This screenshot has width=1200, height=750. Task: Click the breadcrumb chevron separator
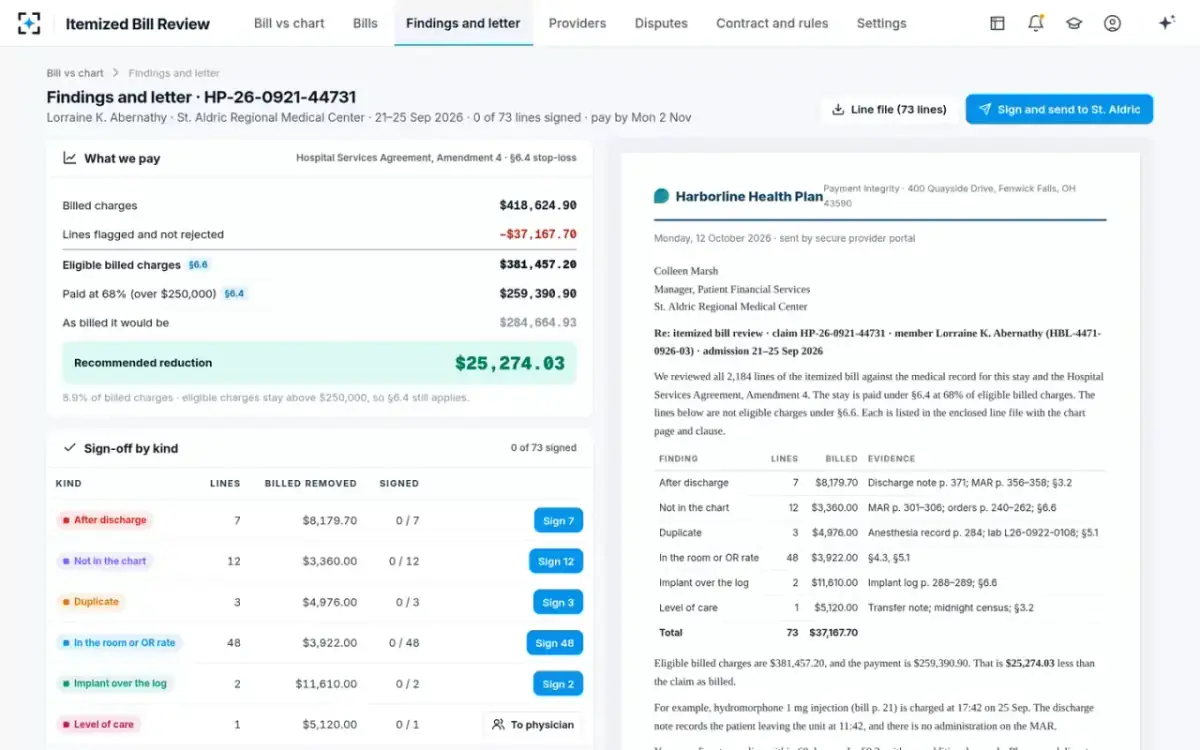point(116,73)
